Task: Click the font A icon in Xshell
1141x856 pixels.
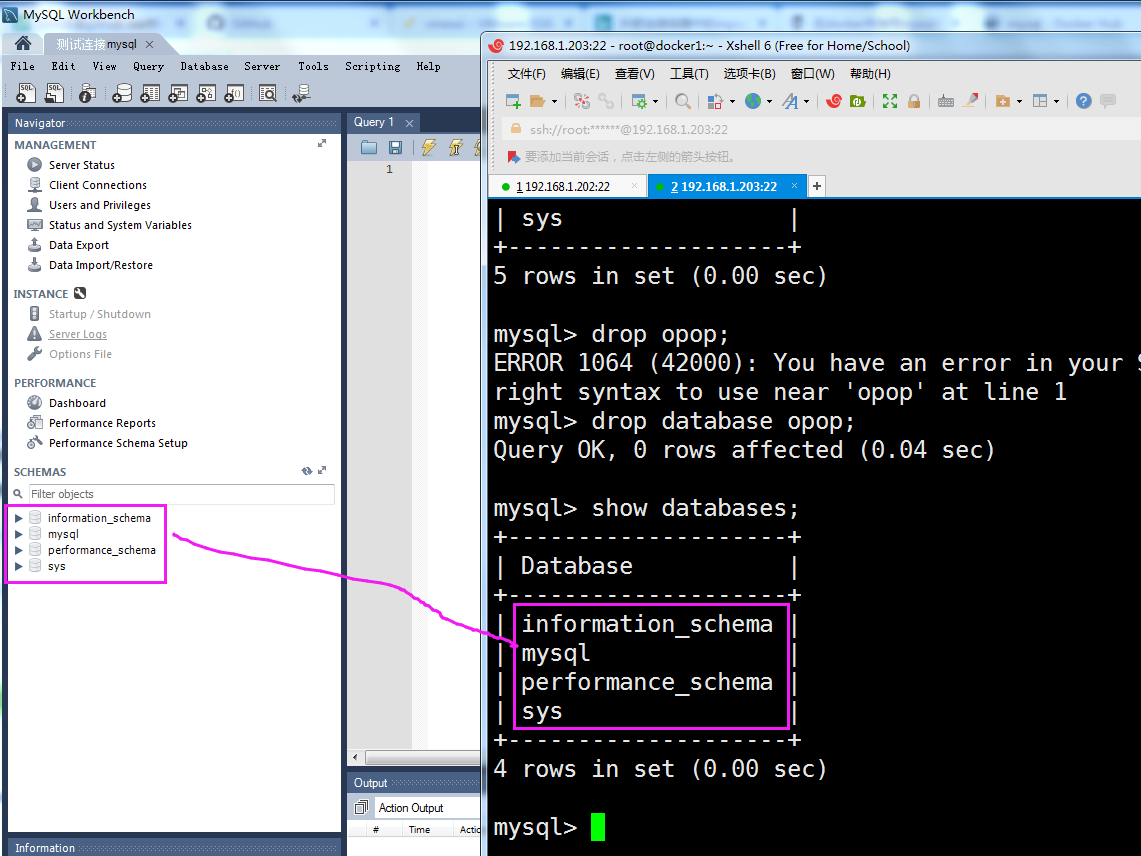Action: [790, 101]
